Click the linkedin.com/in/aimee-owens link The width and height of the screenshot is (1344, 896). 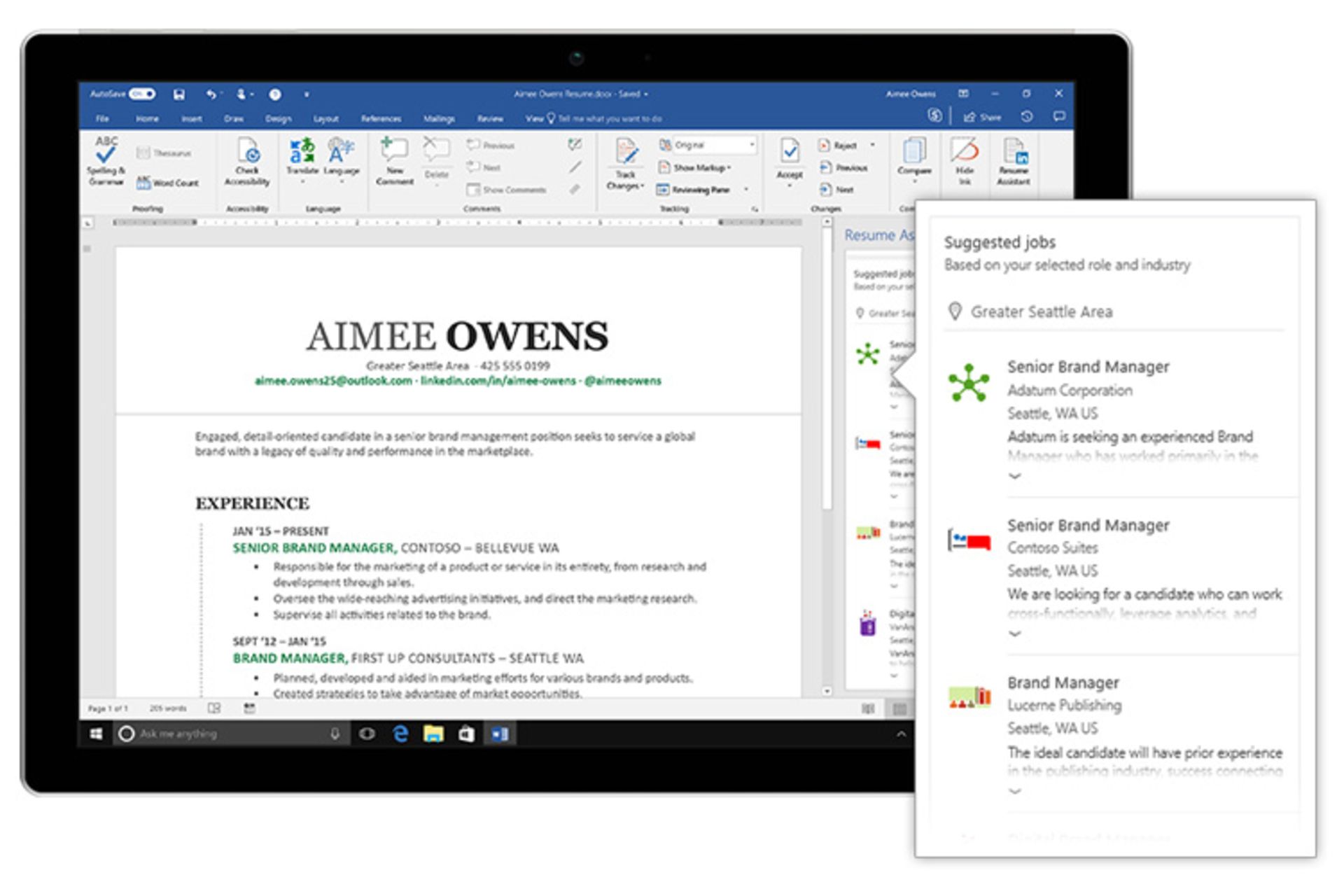coord(498,381)
